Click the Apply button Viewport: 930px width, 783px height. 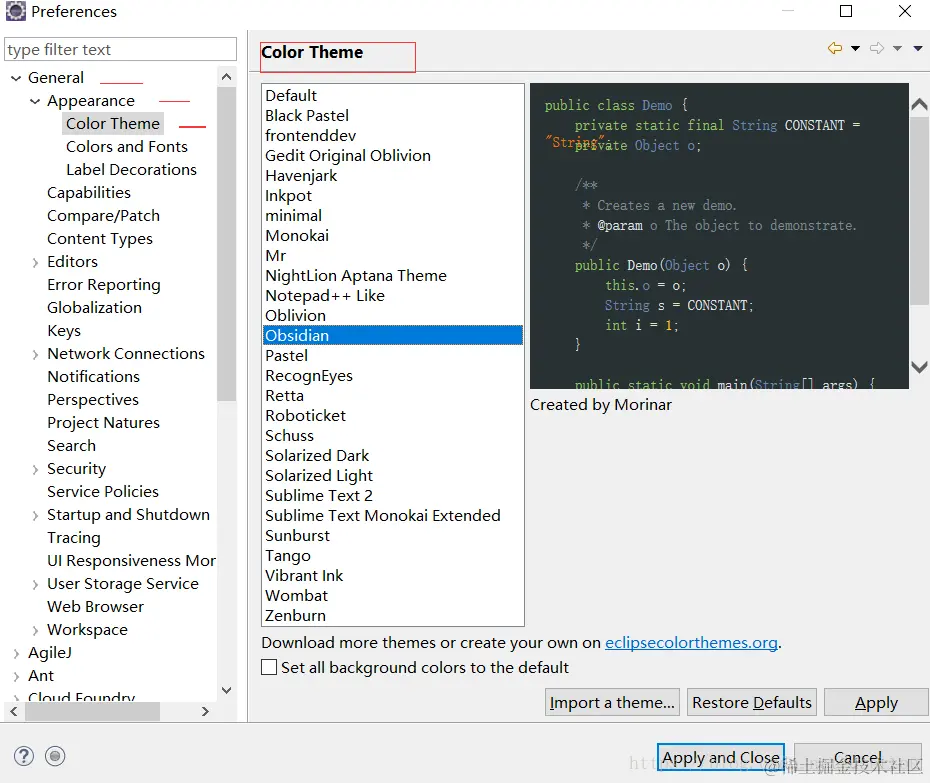click(x=876, y=702)
